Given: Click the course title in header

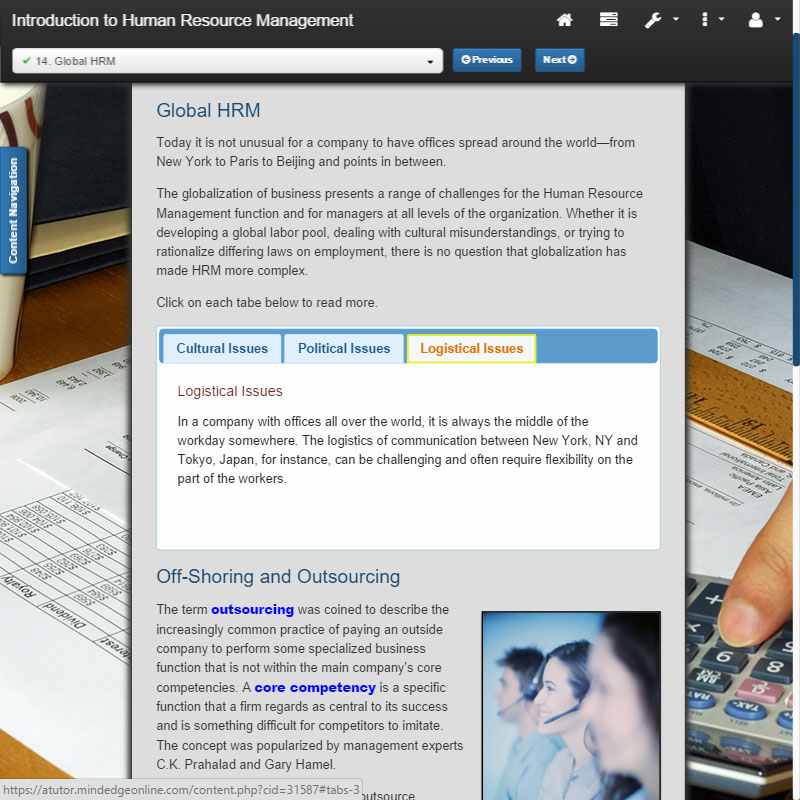Looking at the screenshot, I should tap(183, 20).
